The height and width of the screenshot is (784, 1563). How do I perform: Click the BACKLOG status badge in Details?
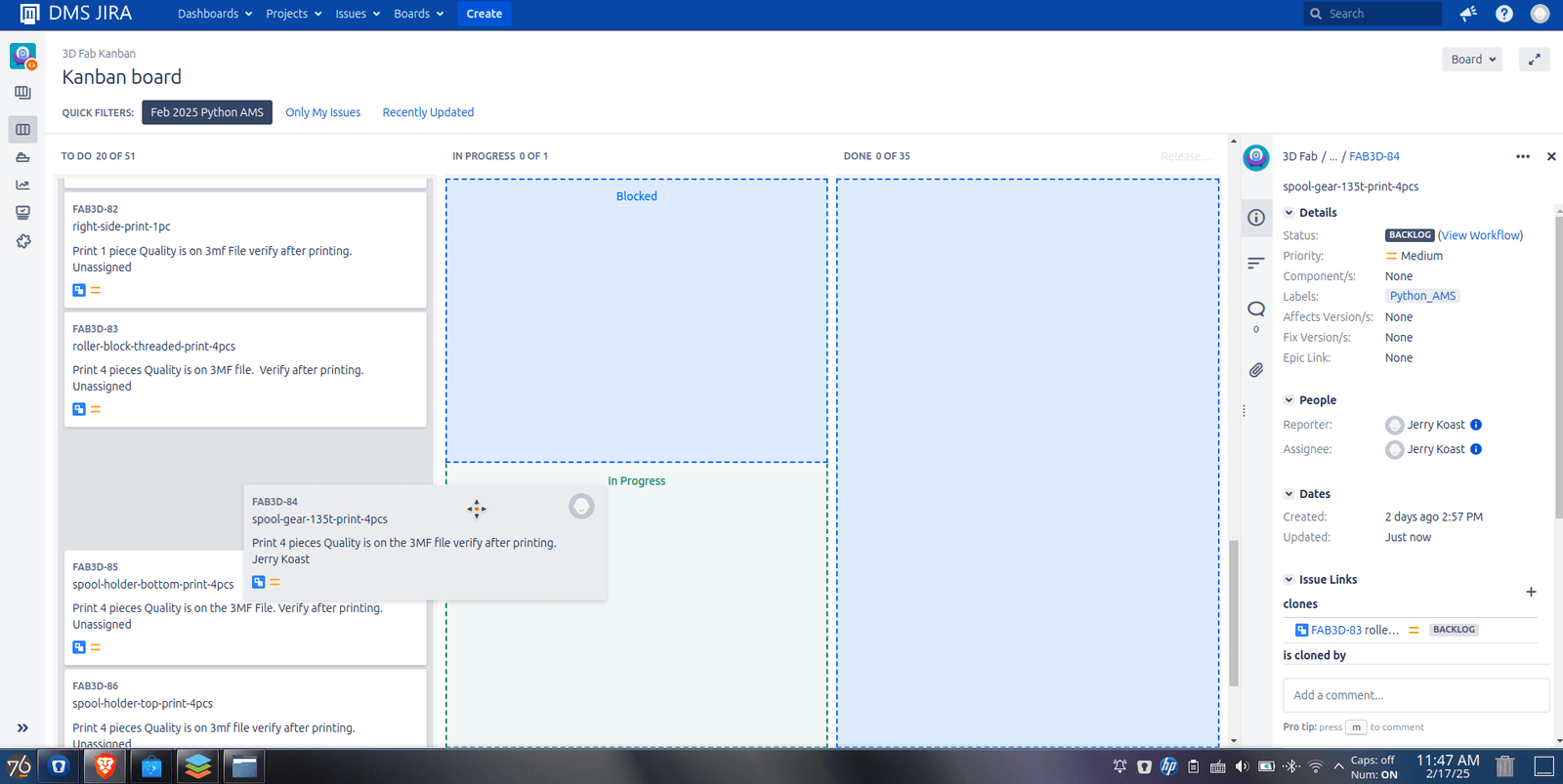point(1410,235)
